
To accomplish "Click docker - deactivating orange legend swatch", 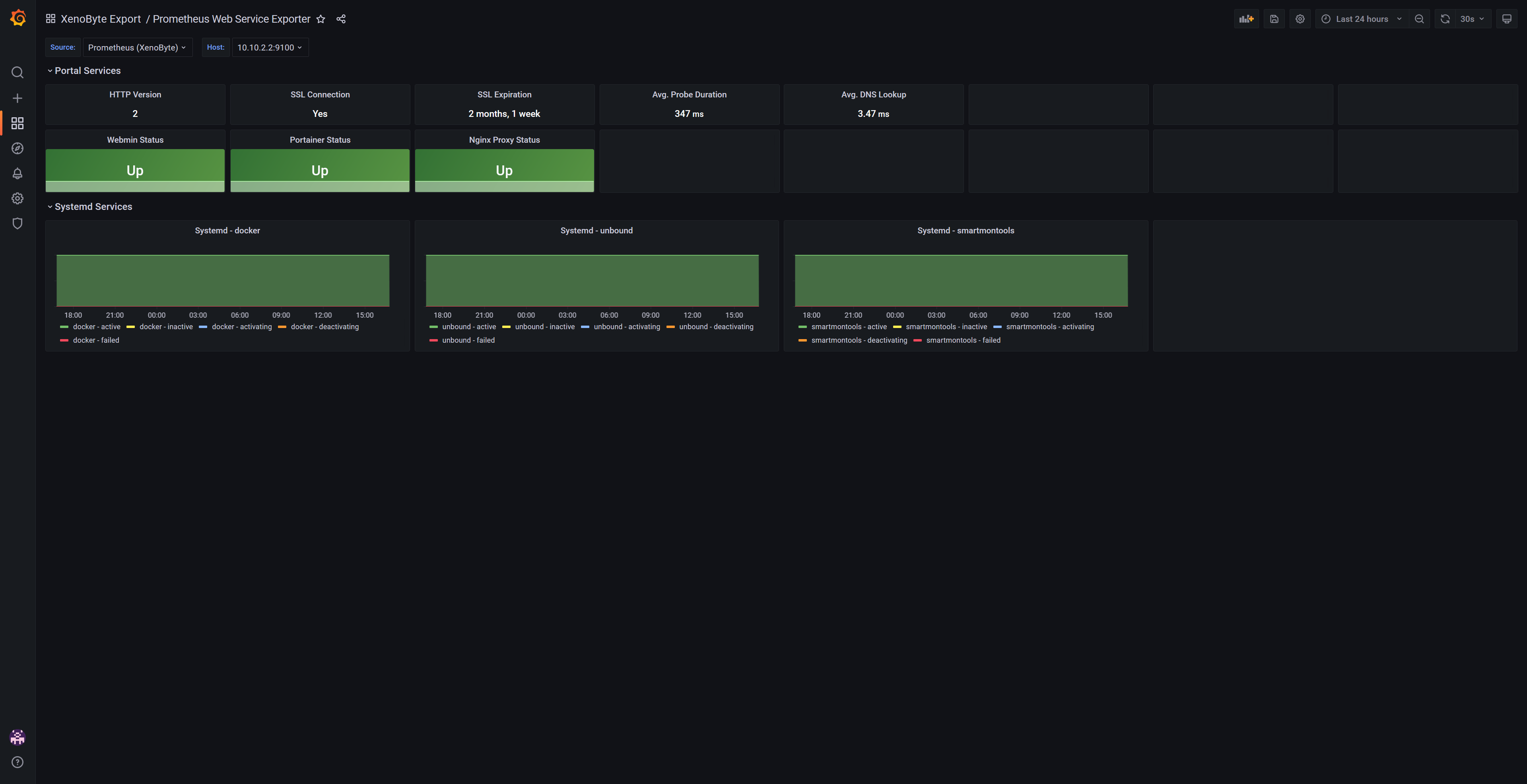I will pyautogui.click(x=282, y=326).
